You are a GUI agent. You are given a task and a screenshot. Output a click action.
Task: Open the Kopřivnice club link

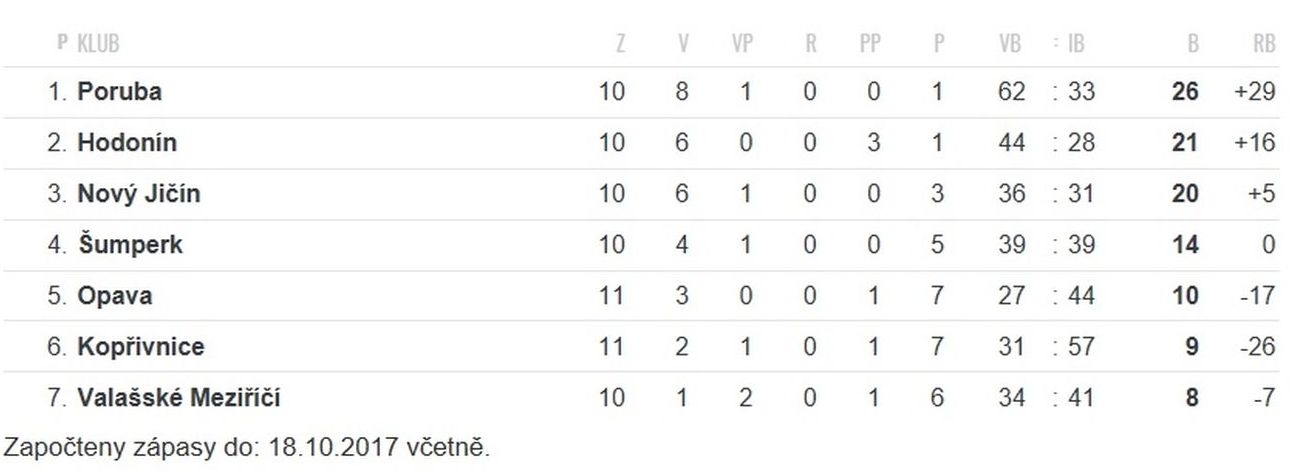pos(140,347)
